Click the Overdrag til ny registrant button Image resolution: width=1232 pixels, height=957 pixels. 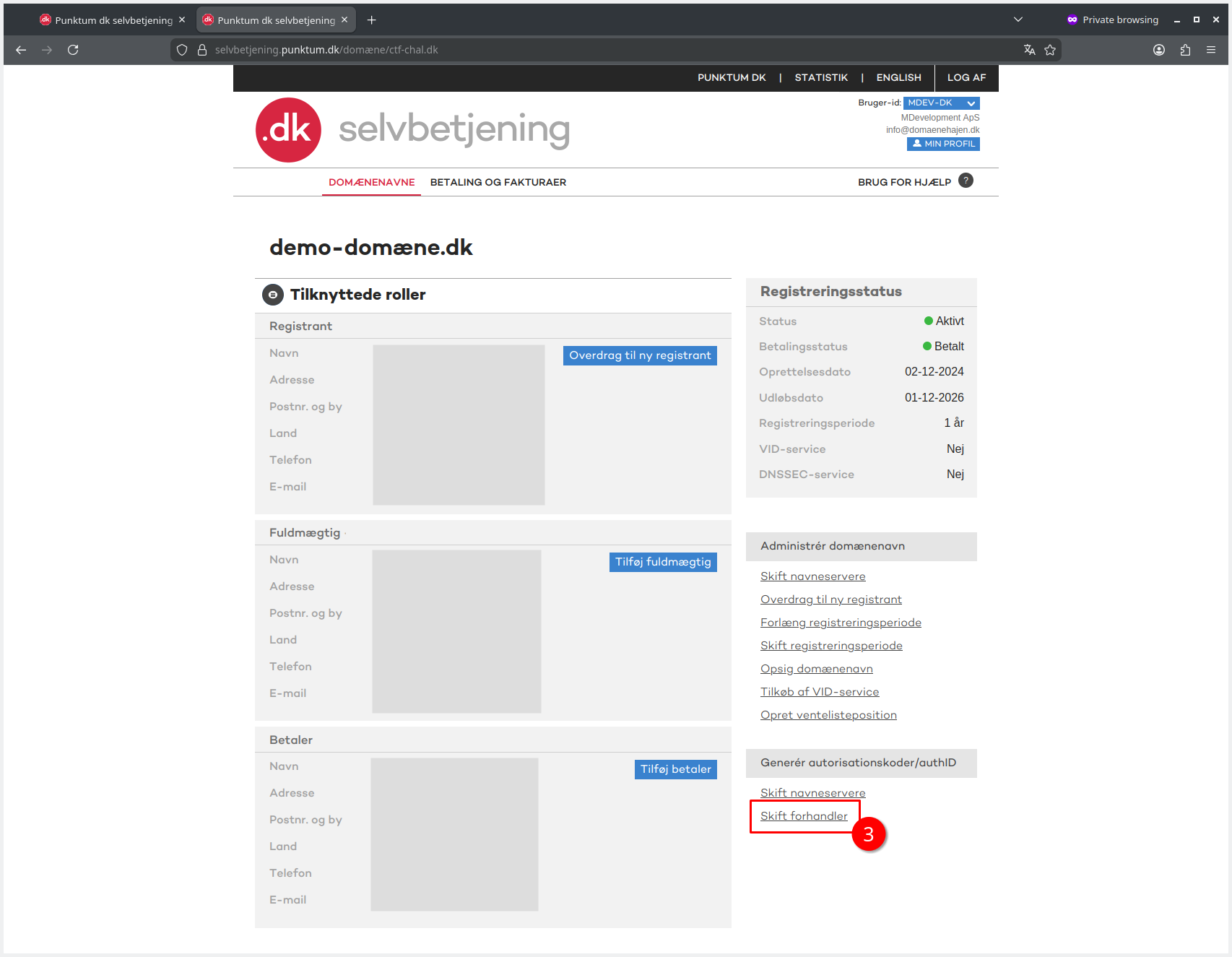[x=639, y=355]
